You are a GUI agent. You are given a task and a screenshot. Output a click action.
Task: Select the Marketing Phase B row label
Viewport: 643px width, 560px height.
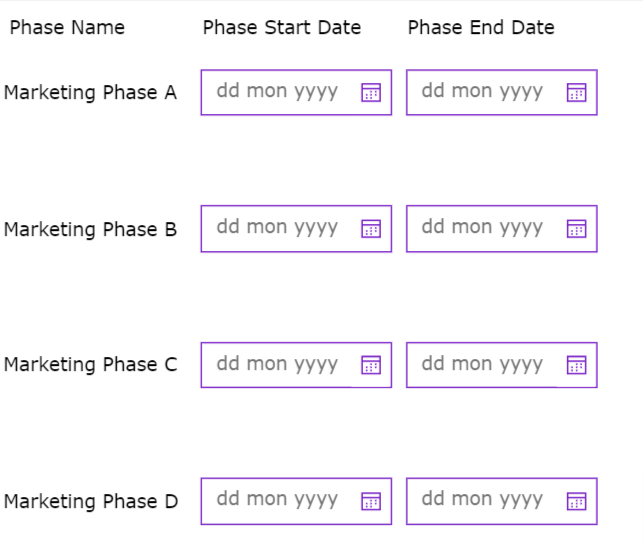(90, 229)
